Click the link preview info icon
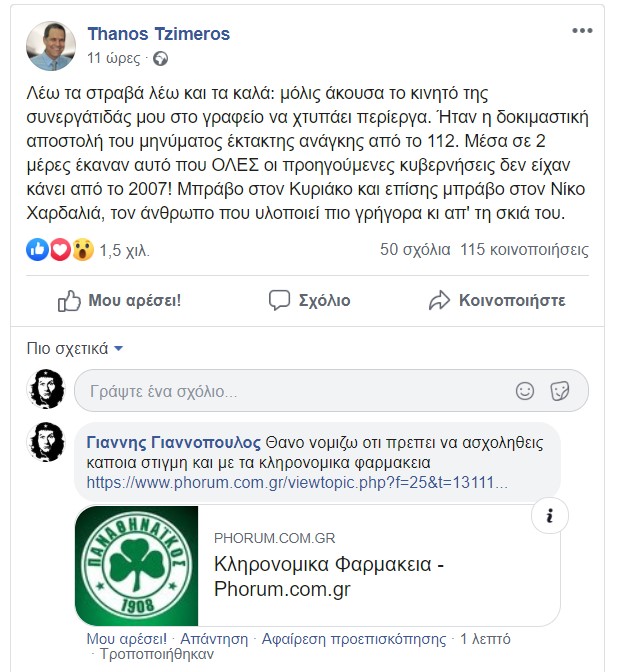This screenshot has width=619, height=672. (550, 517)
